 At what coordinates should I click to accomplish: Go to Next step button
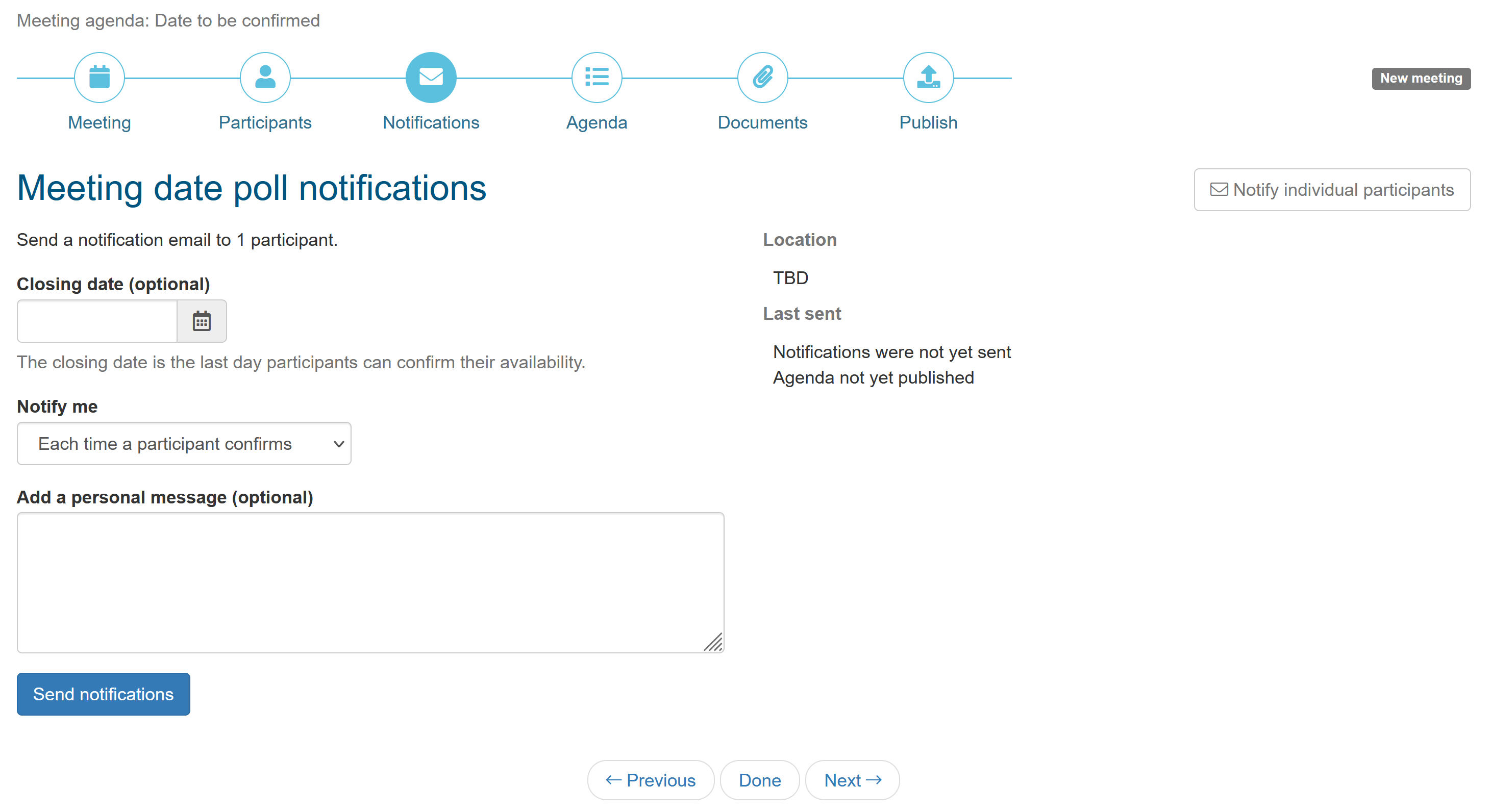(852, 780)
